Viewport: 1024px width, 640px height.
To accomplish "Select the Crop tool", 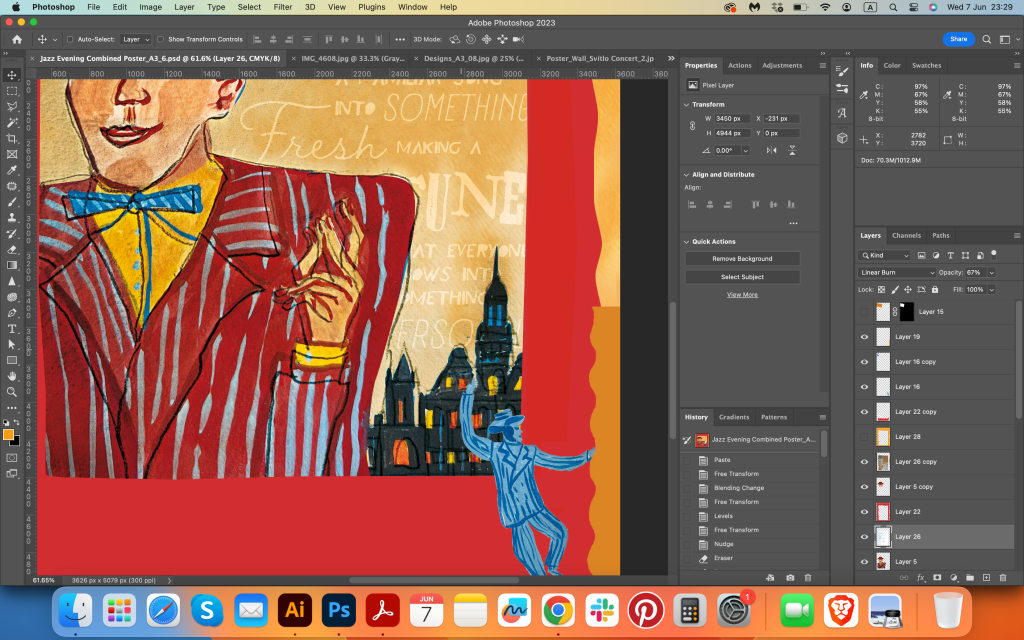I will (12, 138).
